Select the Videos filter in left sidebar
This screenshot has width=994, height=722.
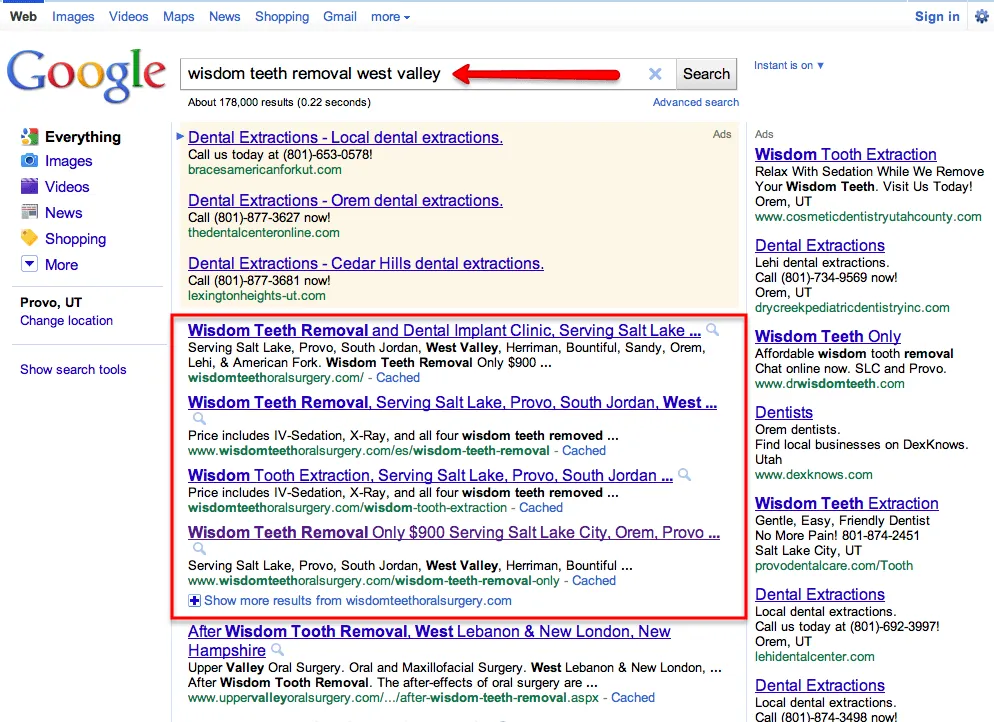point(67,187)
